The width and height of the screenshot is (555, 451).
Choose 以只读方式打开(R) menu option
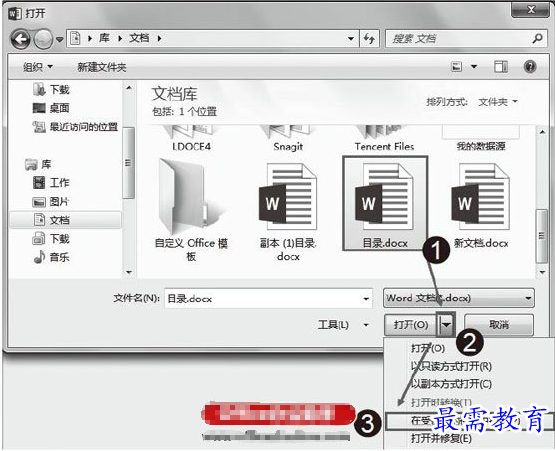coord(451,366)
